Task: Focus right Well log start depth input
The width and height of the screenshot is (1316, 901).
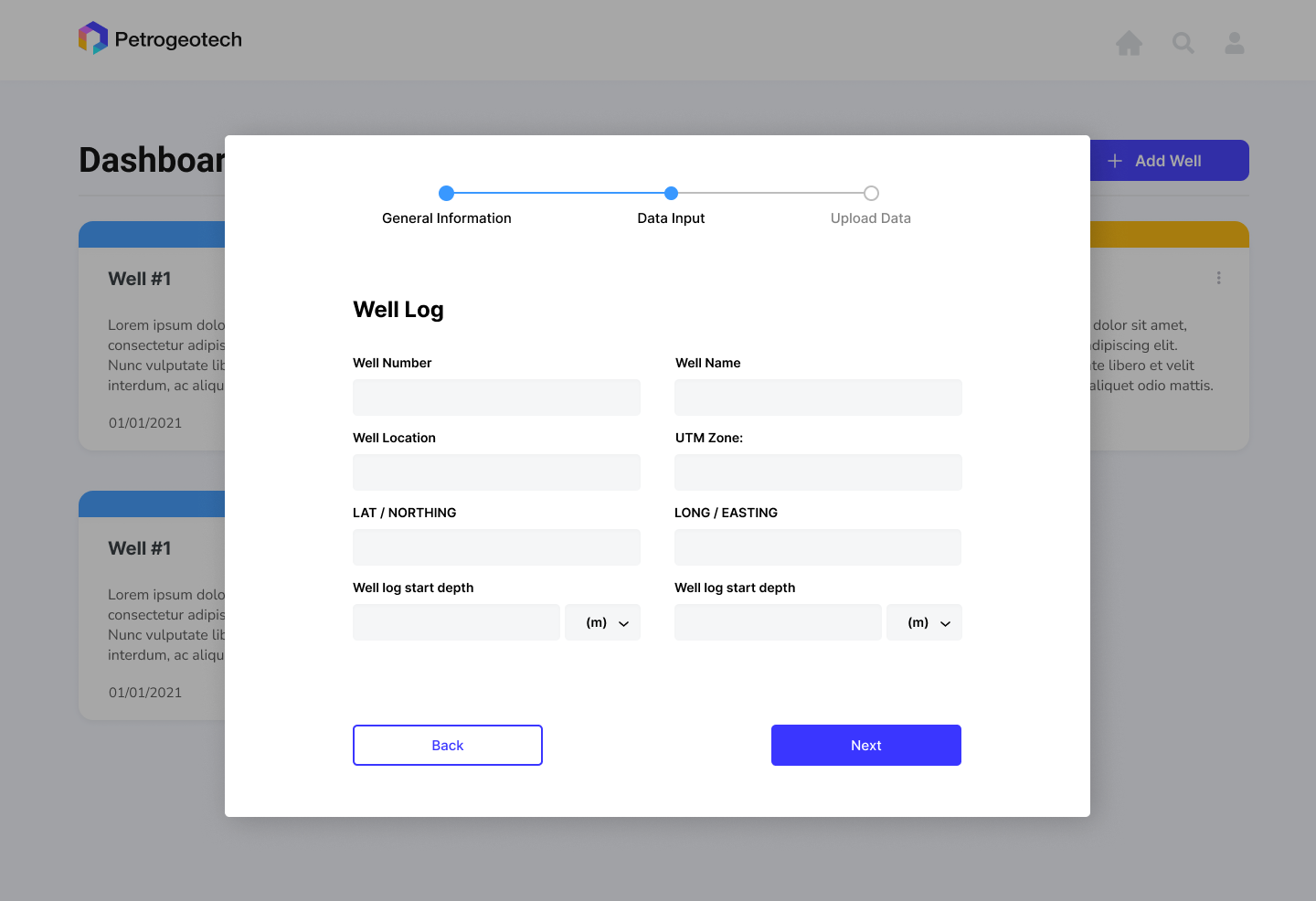Action: 778,622
